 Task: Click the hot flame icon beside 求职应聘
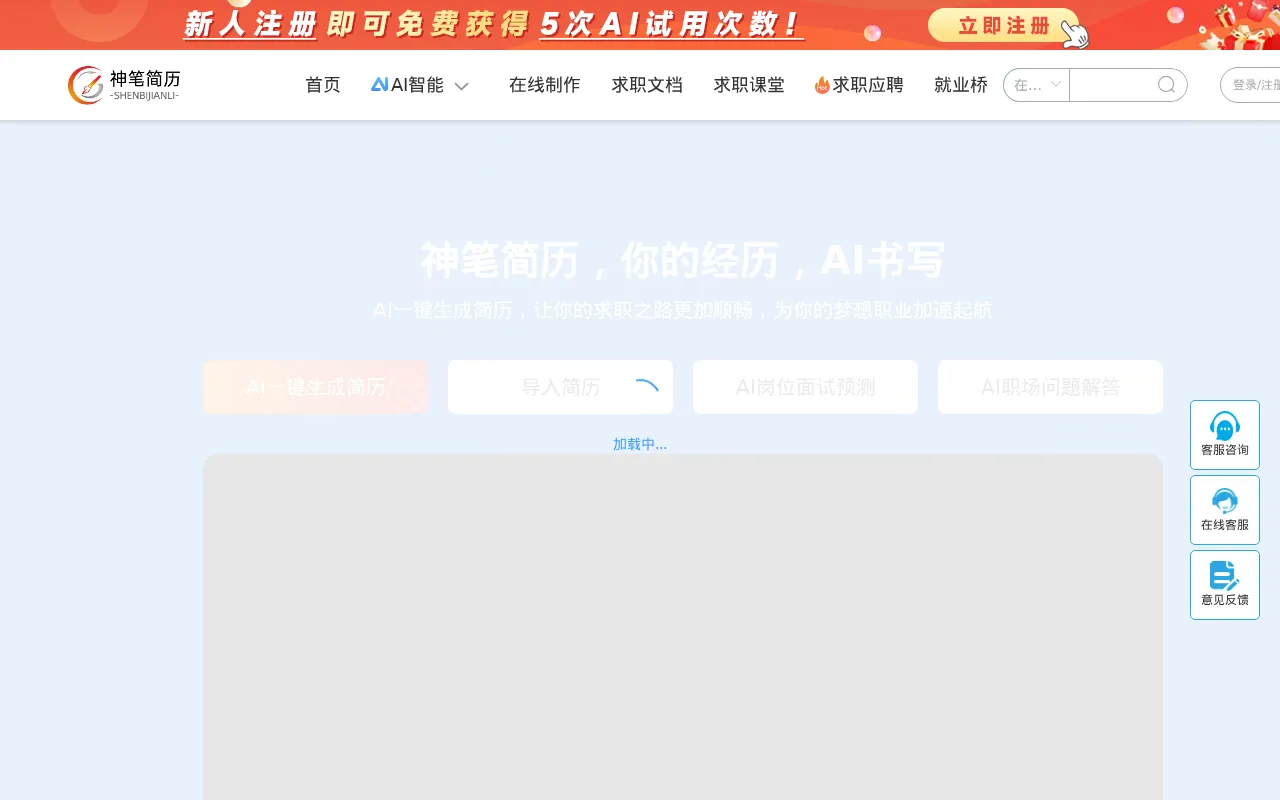click(x=822, y=86)
